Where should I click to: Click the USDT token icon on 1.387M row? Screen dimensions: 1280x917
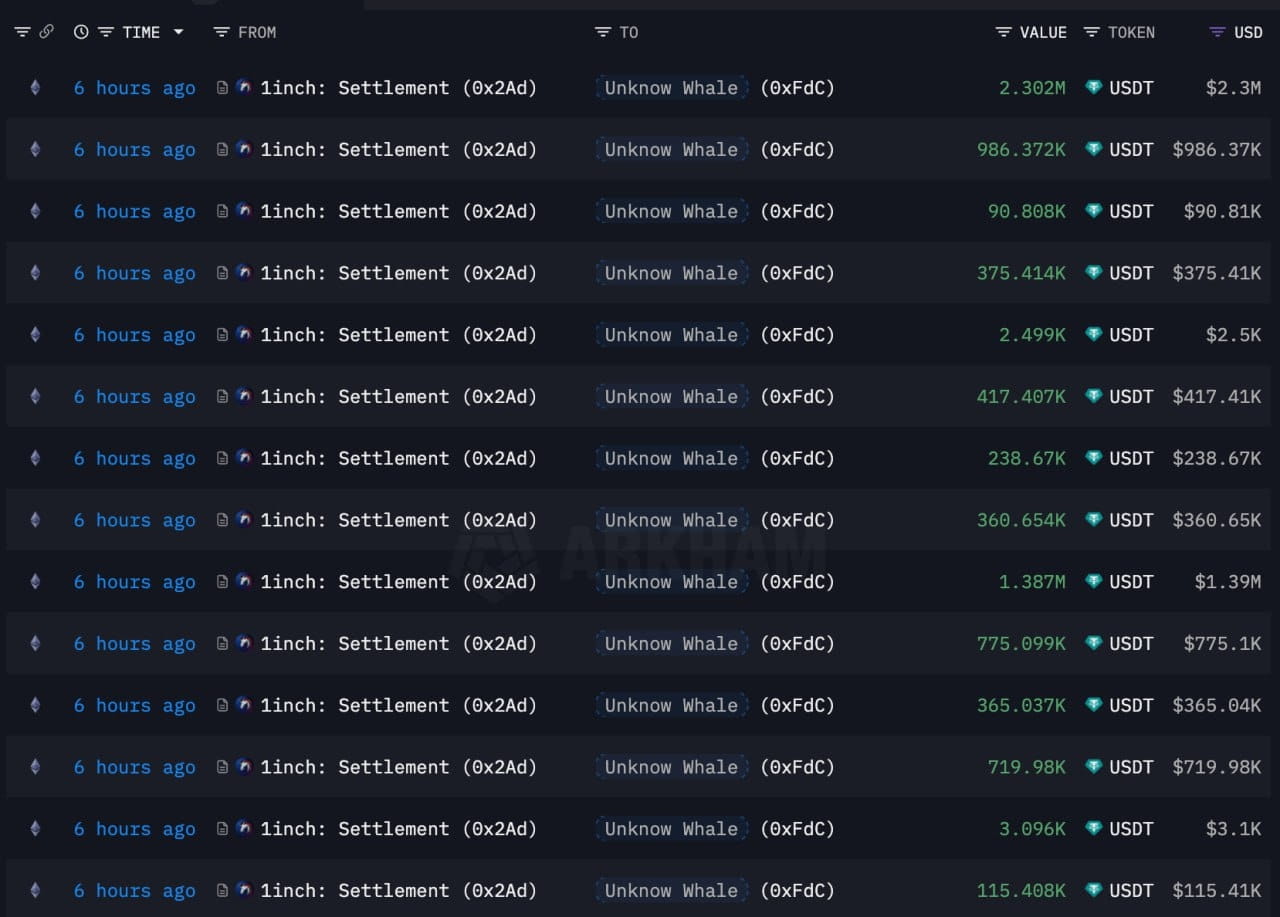coord(1094,582)
